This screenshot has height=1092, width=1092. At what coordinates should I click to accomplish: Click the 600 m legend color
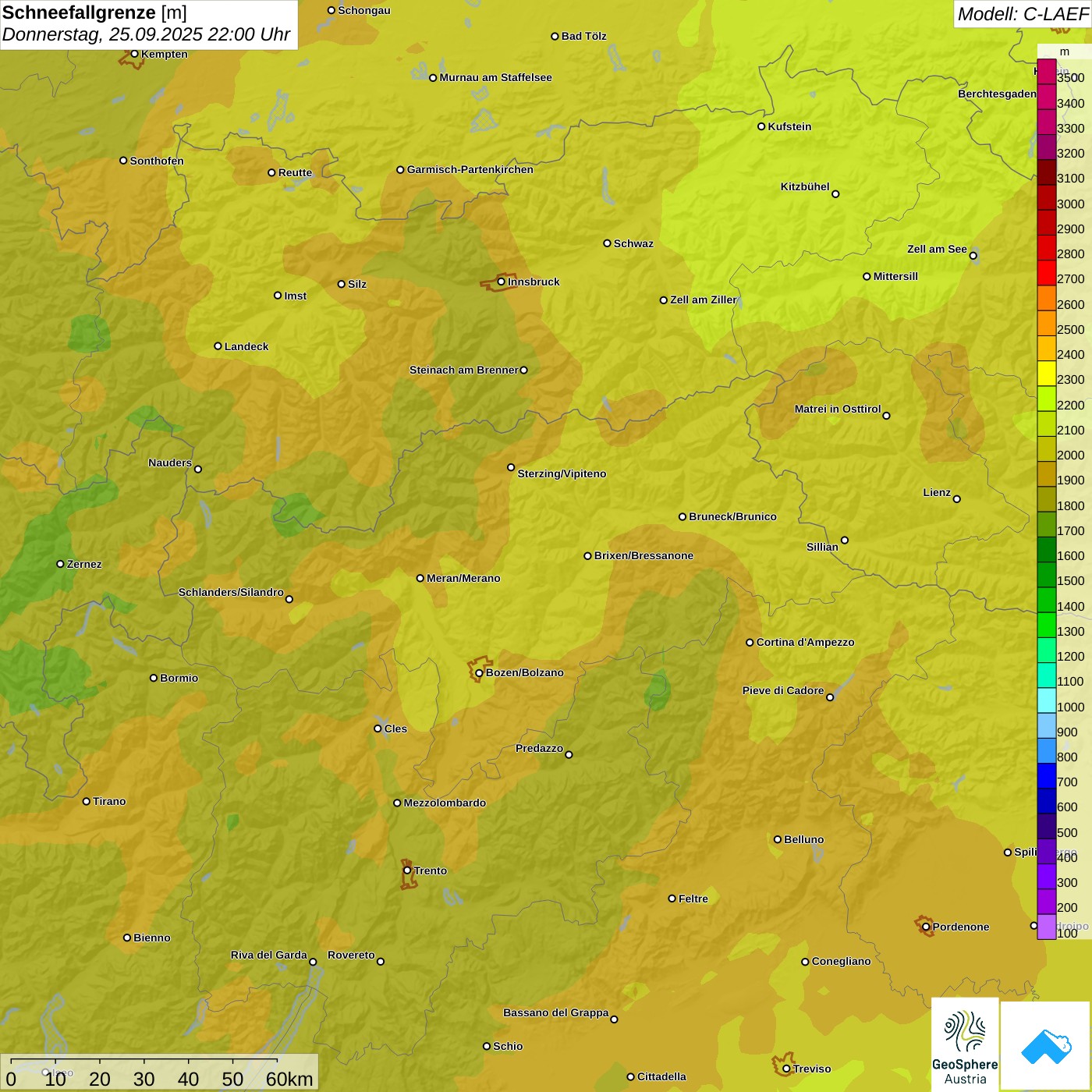point(1047,801)
